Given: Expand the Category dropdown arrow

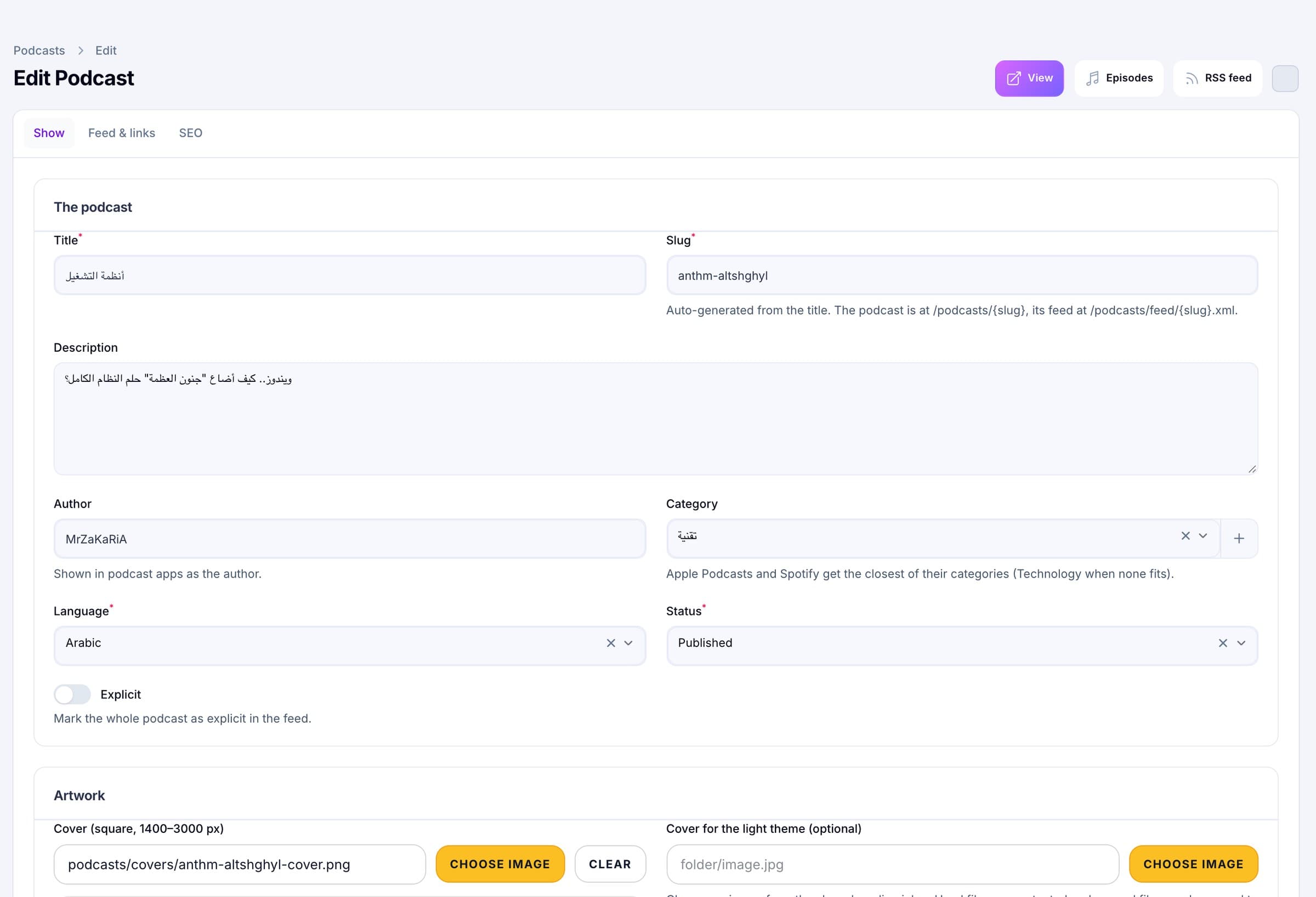Looking at the screenshot, I should [x=1203, y=535].
